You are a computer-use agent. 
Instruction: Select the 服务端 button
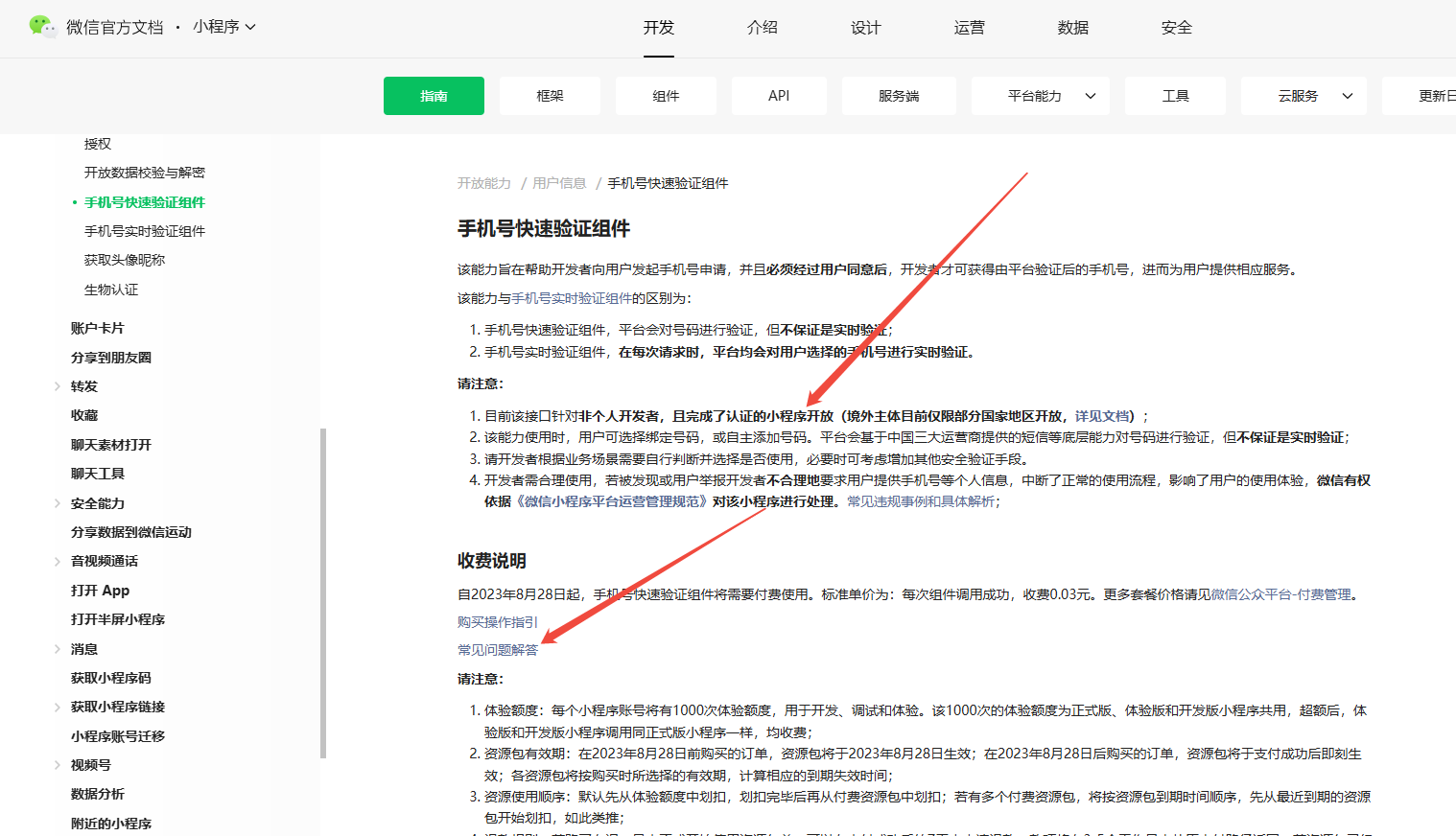click(x=899, y=96)
